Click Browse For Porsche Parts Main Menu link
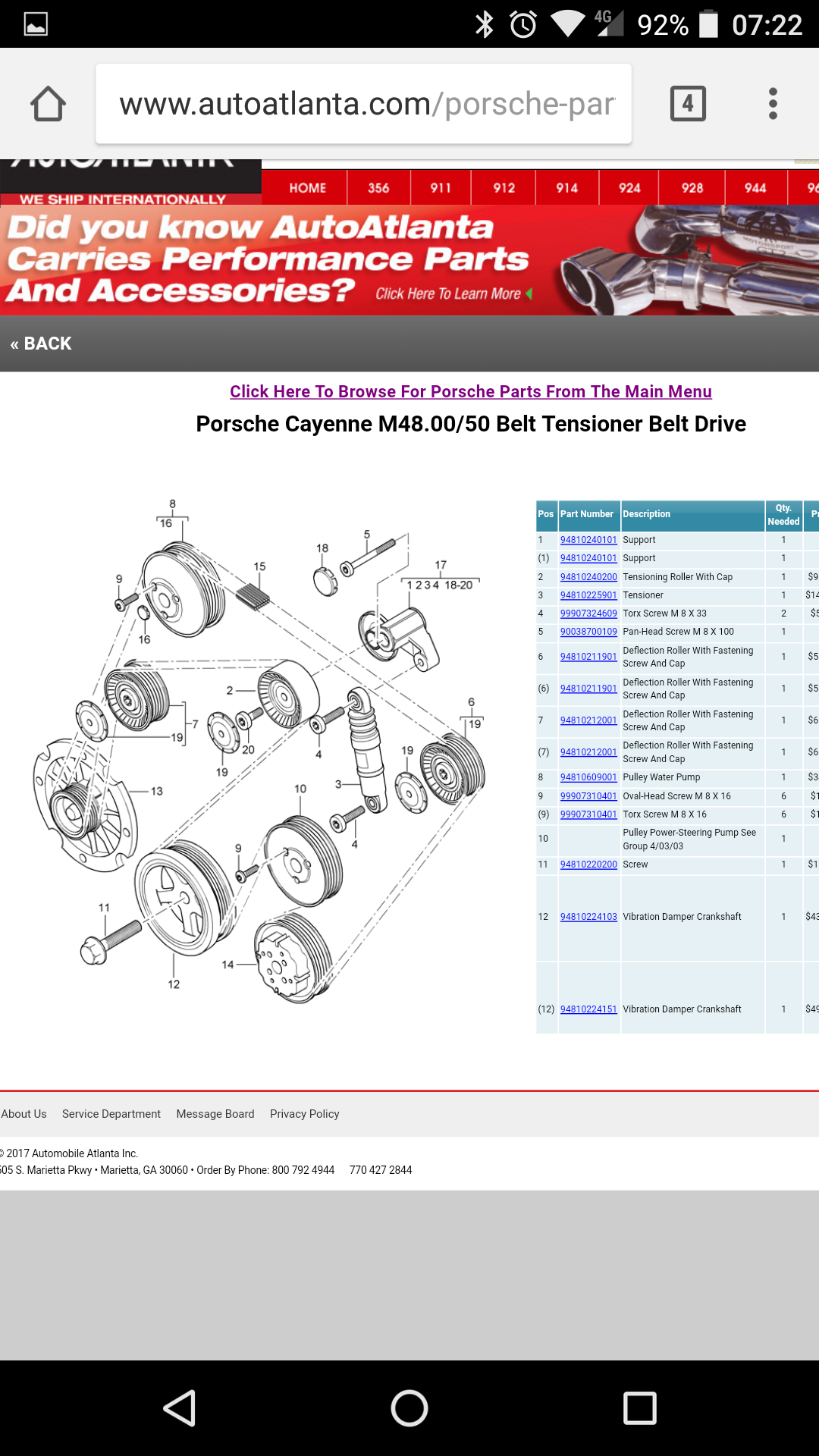The height and width of the screenshot is (1456, 819). (x=470, y=391)
